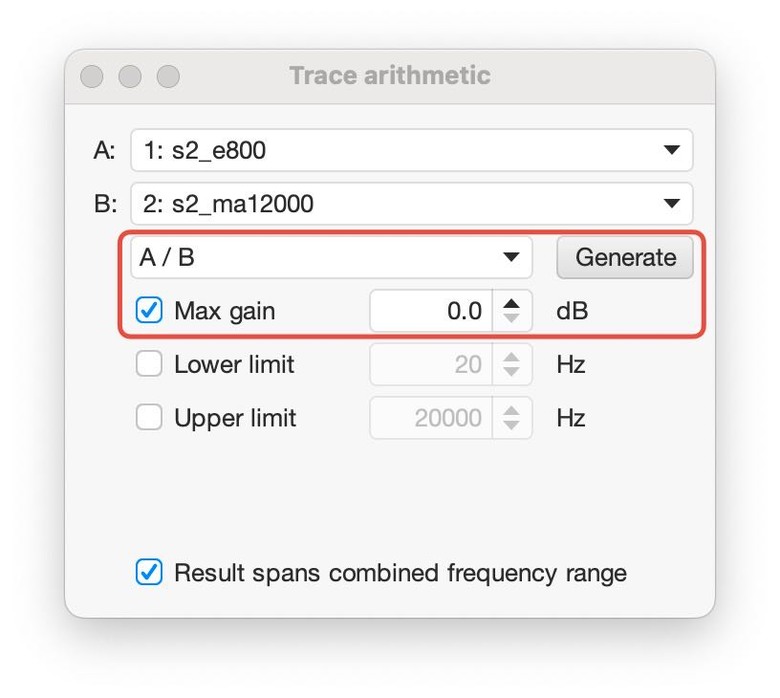The width and height of the screenshot is (780, 698).
Task: Toggle Result spans combined frequency range
Action: [149, 572]
